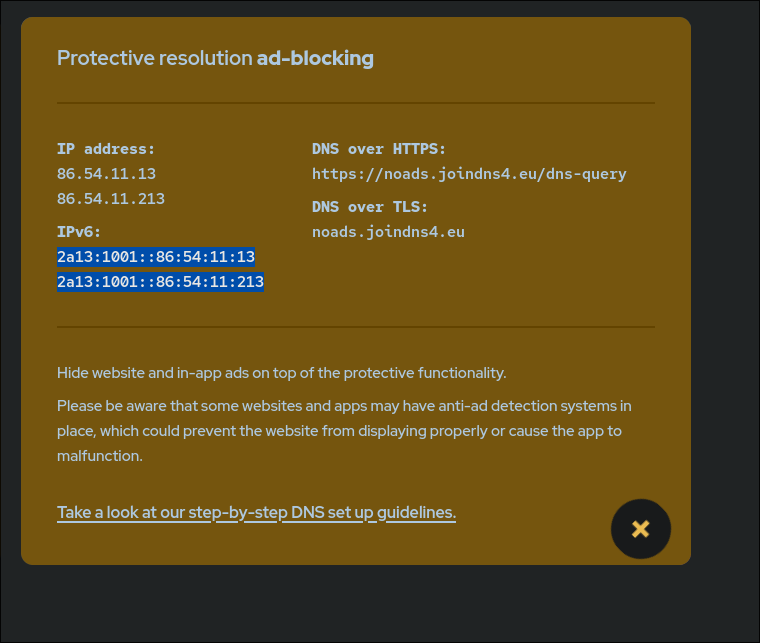Click the DNS over TLS hostname noads.joindns4.eu
The height and width of the screenshot is (643, 760).
click(x=388, y=232)
